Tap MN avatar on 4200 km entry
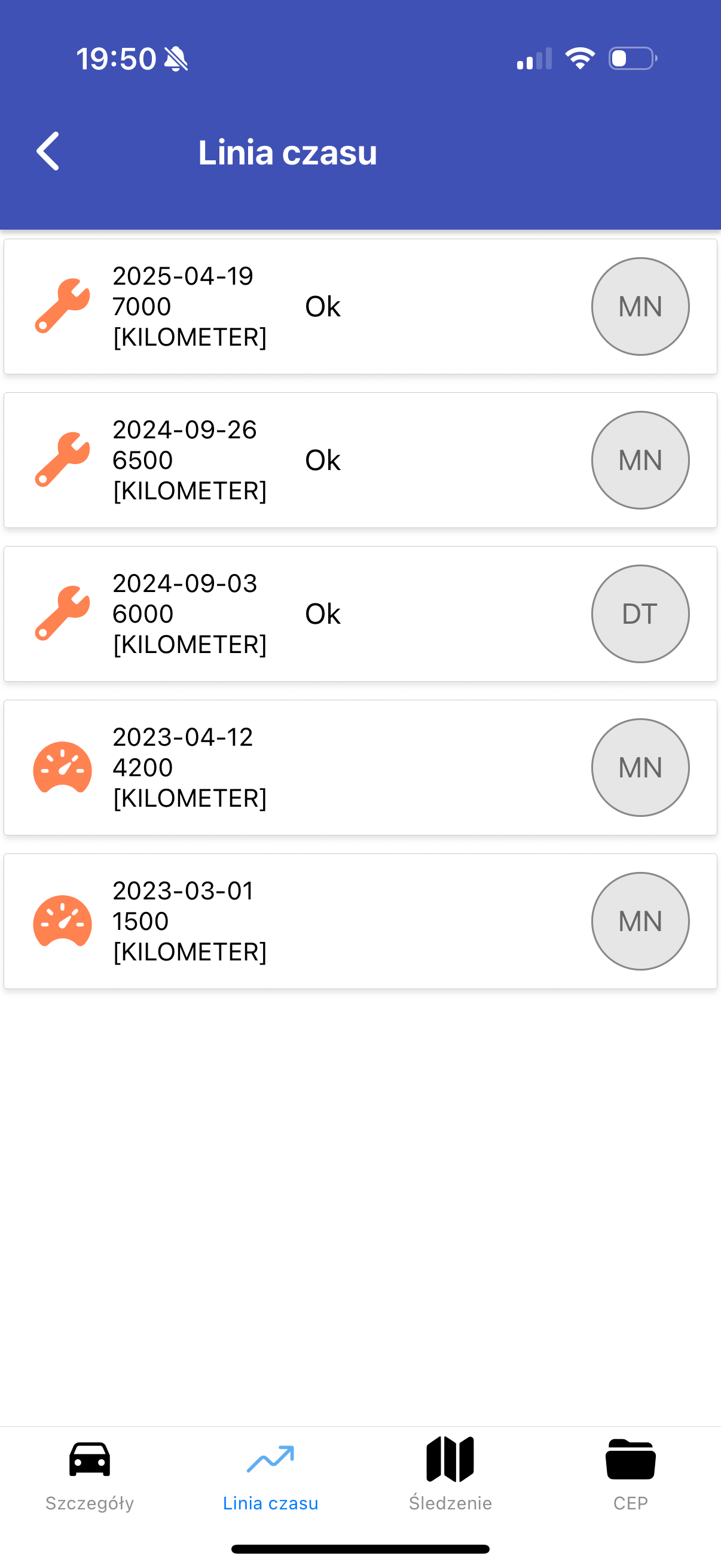The image size is (721, 1568). [x=640, y=768]
